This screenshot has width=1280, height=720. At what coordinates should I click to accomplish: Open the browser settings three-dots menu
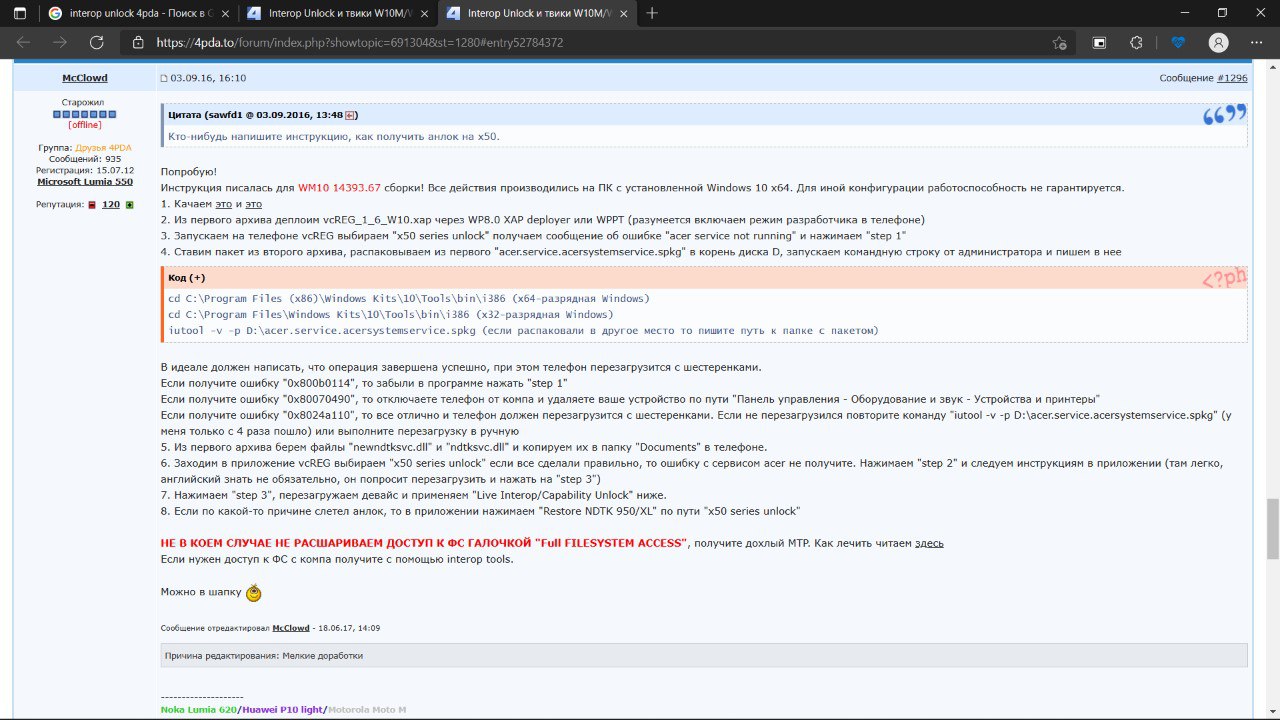(x=1258, y=43)
